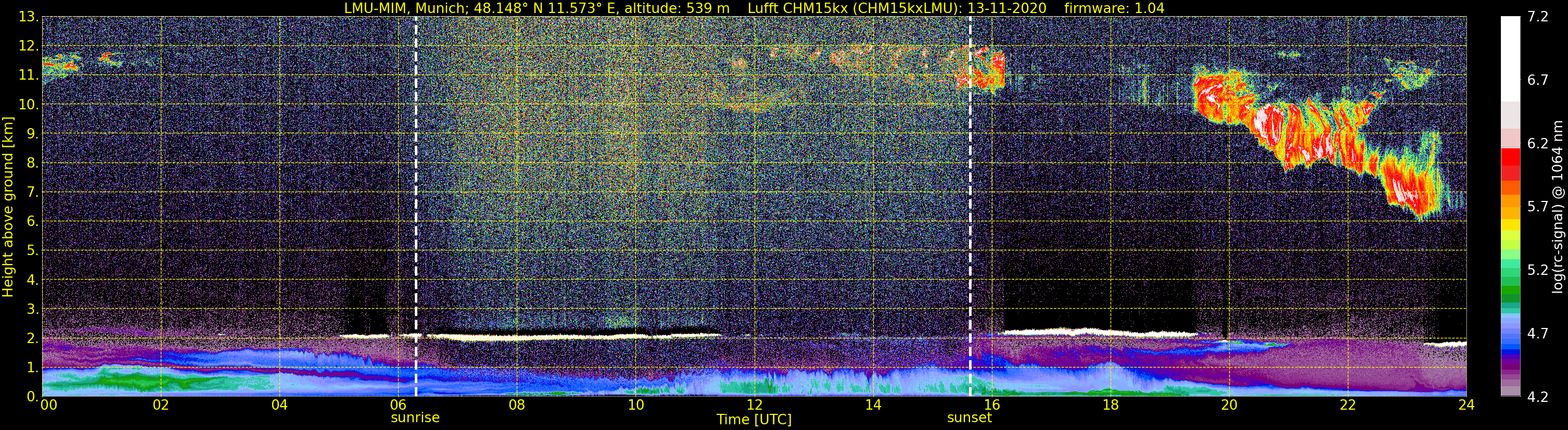This screenshot has width=1568, height=430.
Task: Click the '08' time axis tick label
Action: (516, 405)
